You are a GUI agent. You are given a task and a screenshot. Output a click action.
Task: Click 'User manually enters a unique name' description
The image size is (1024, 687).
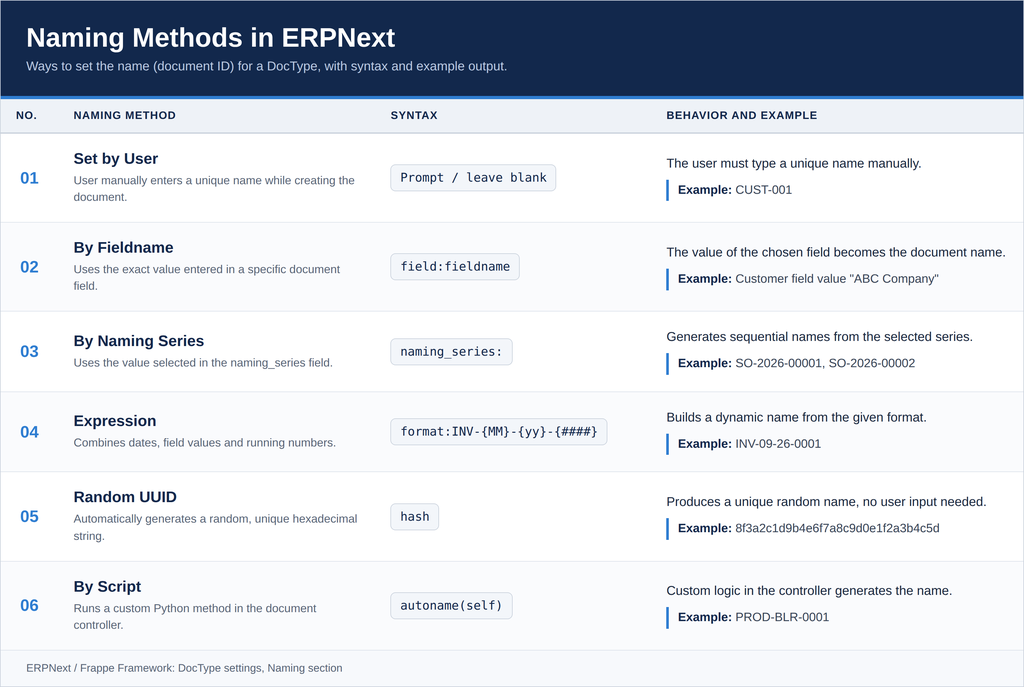pos(214,189)
